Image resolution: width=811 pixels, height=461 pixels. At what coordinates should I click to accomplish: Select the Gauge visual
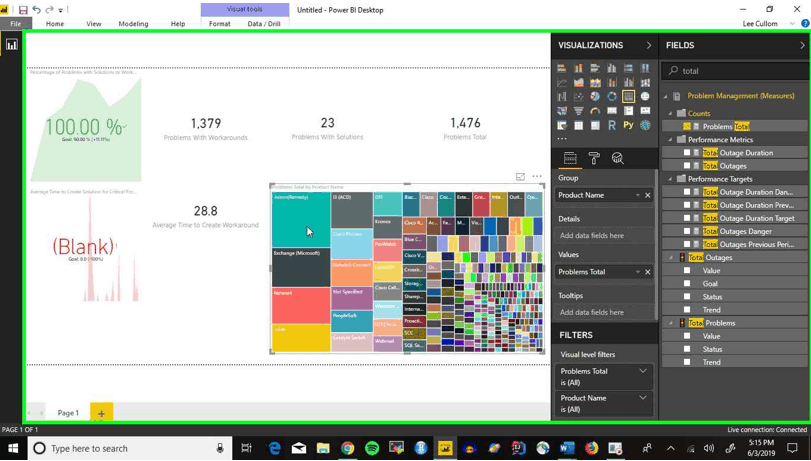pos(595,111)
